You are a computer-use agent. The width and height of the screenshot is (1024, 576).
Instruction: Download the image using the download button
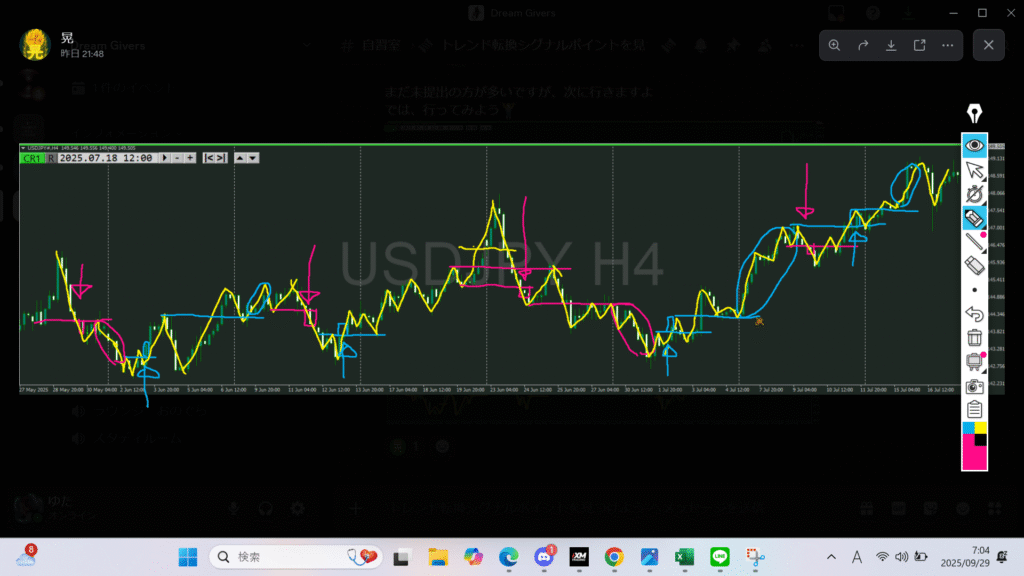tap(890, 45)
